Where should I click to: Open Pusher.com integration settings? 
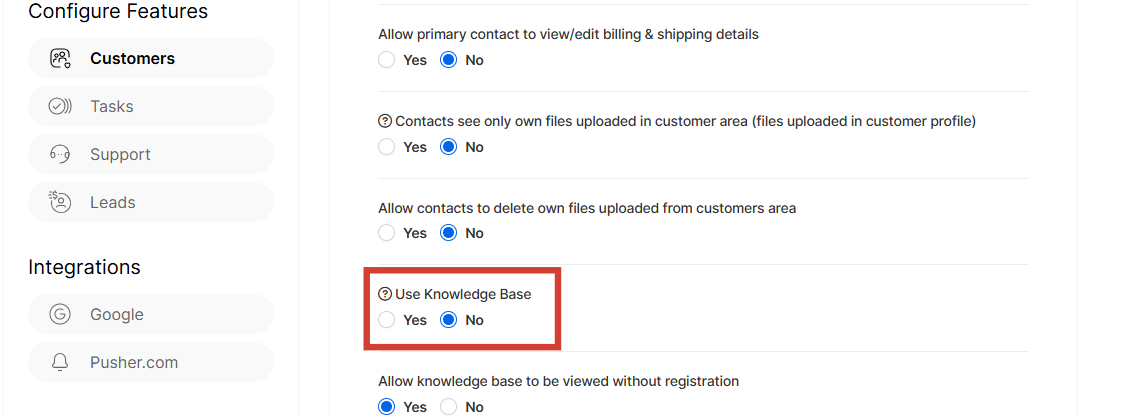pyautogui.click(x=134, y=362)
